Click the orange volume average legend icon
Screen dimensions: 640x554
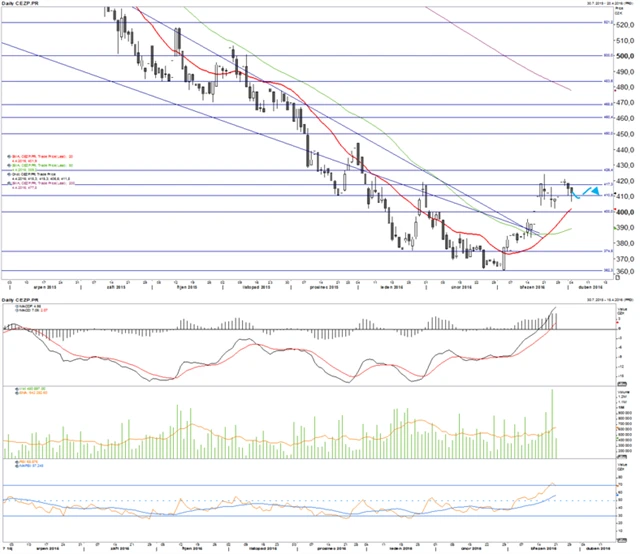tap(17, 393)
